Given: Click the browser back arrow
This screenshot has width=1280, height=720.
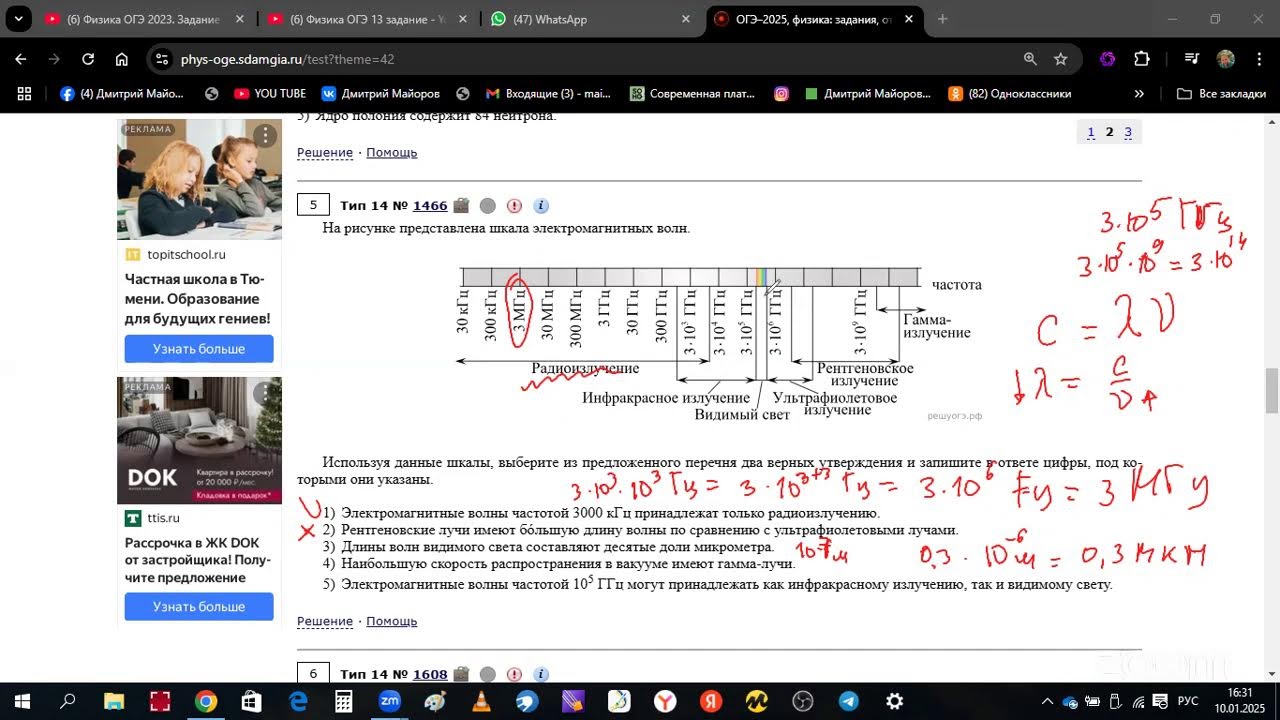Looking at the screenshot, I should click(21, 59).
